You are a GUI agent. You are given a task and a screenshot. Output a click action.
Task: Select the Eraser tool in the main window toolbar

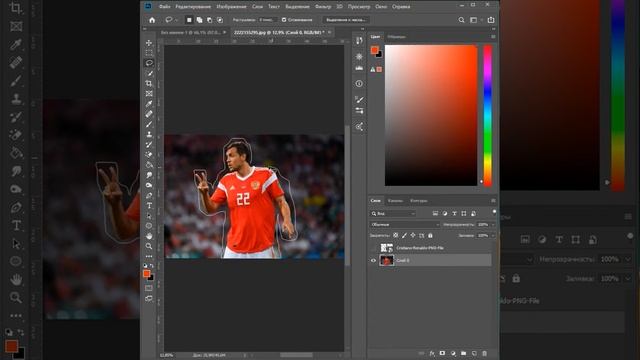point(149,155)
